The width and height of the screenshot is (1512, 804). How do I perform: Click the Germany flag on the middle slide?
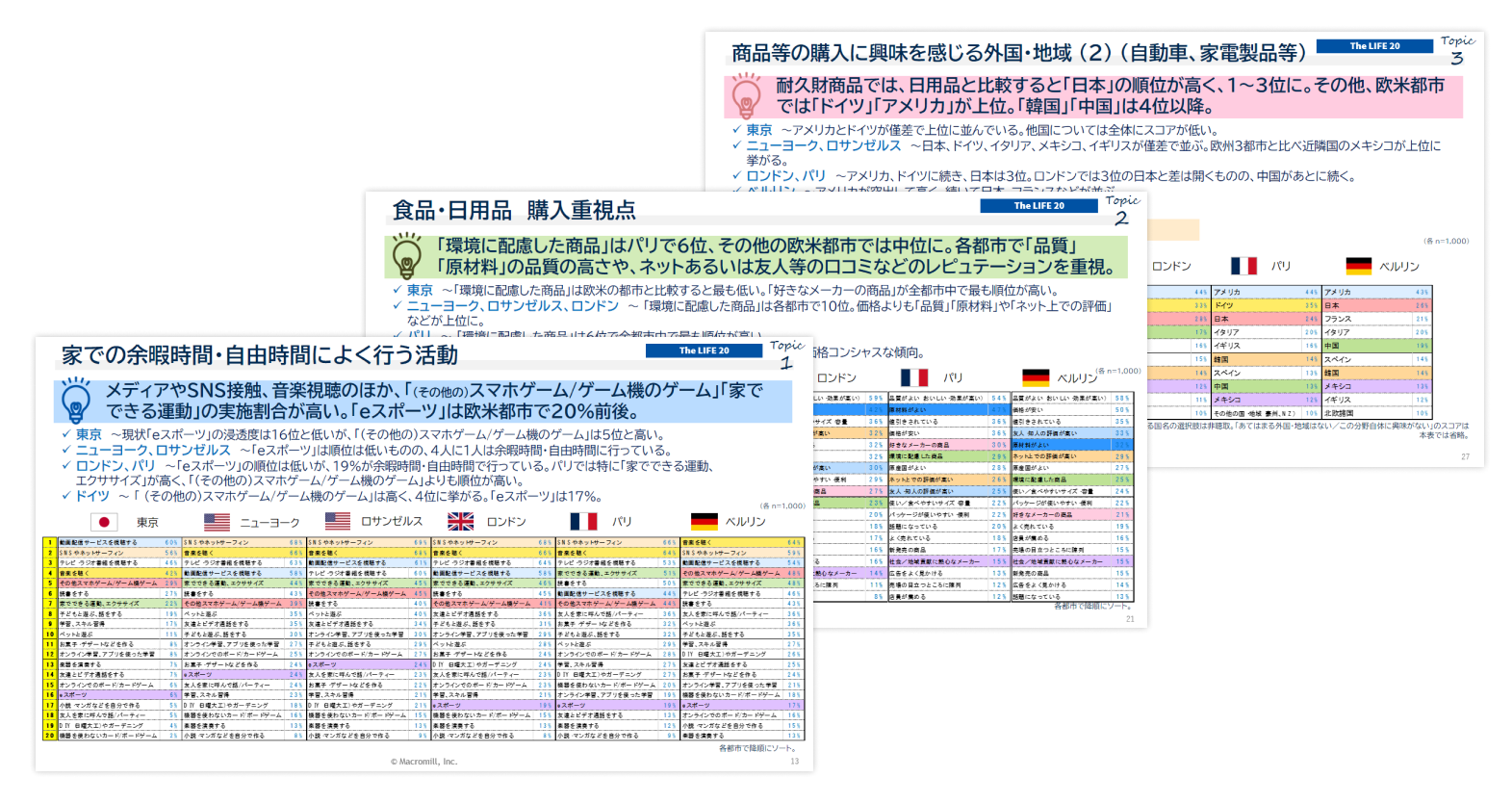click(x=1036, y=377)
